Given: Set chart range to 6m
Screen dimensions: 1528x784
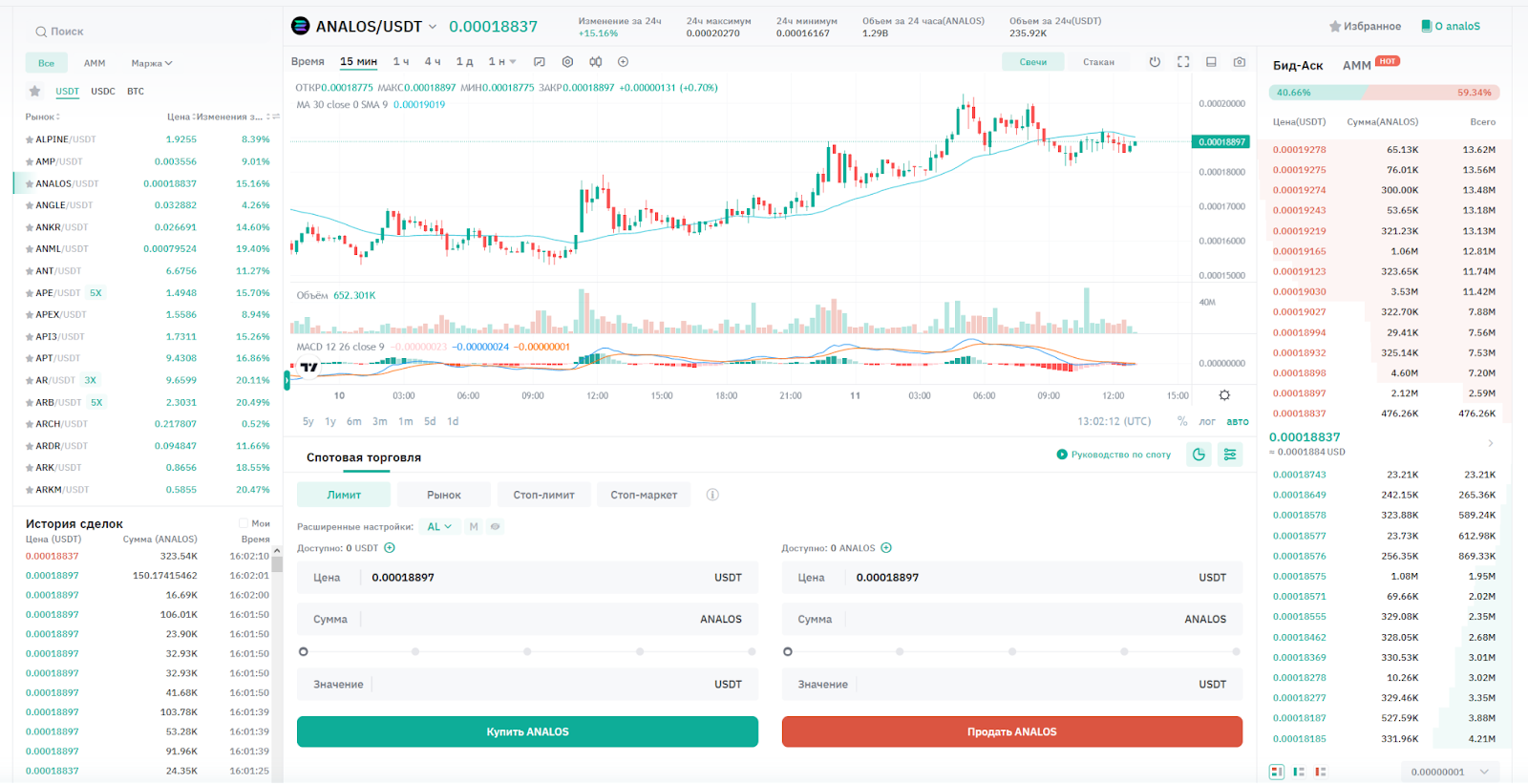Looking at the screenshot, I should 354,421.
